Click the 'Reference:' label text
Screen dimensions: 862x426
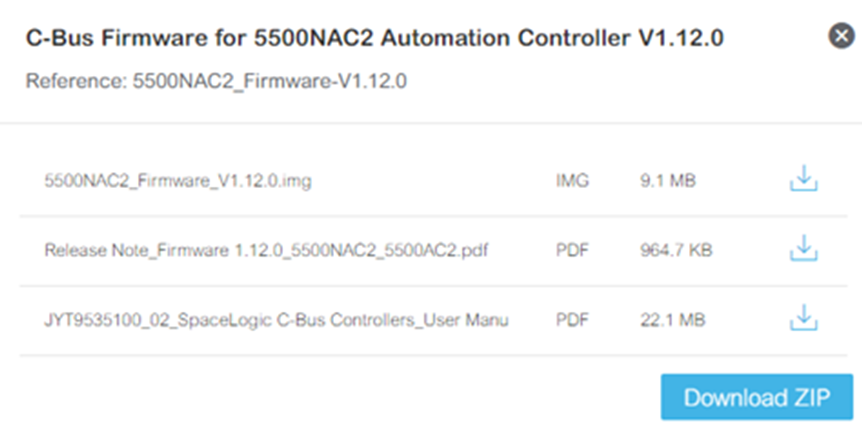76,81
